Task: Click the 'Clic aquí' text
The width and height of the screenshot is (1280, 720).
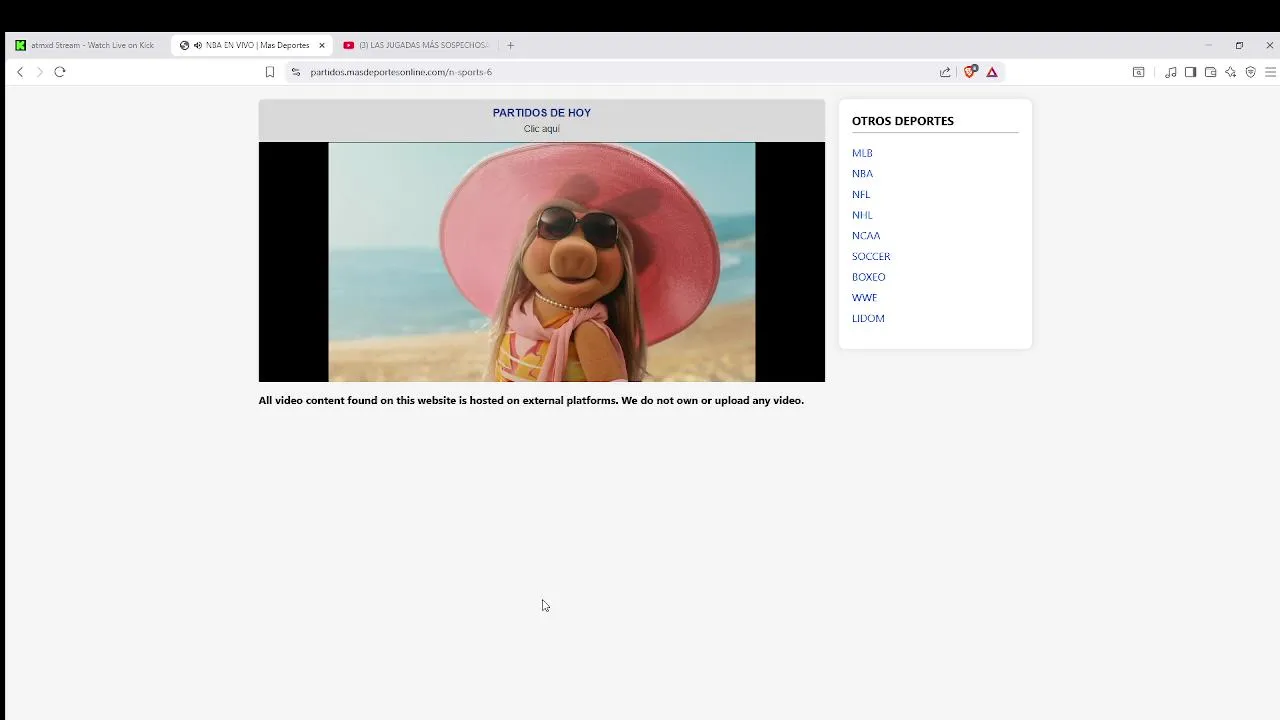Action: [x=542, y=129]
